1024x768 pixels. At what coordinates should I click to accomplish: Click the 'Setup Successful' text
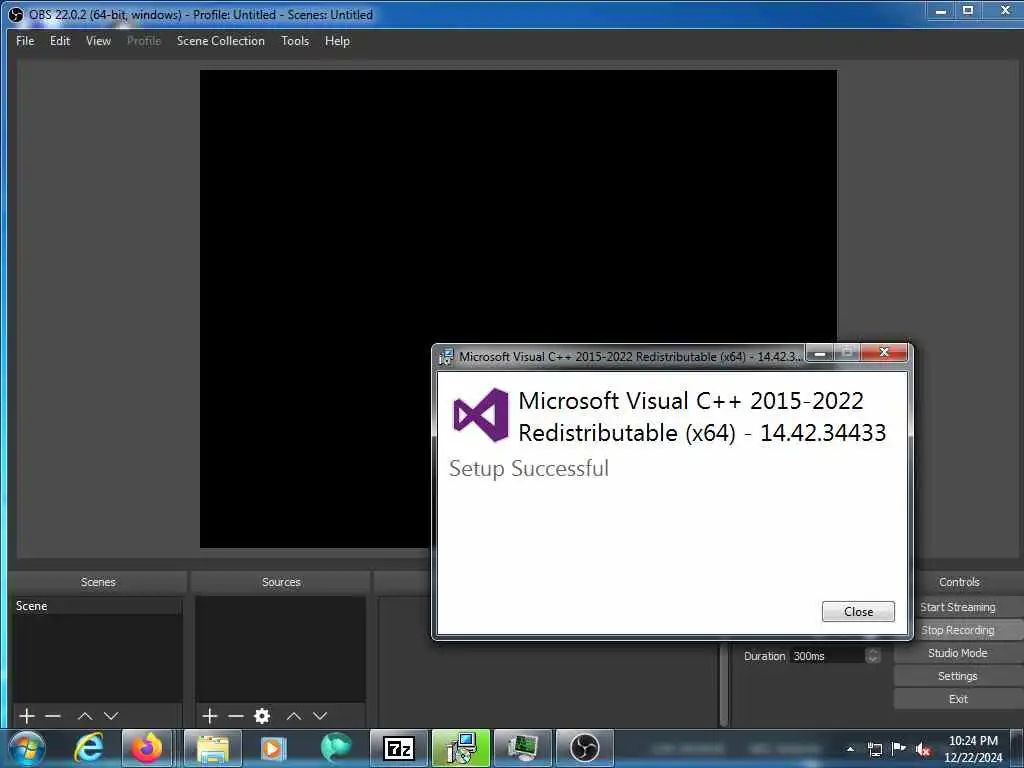coord(528,468)
